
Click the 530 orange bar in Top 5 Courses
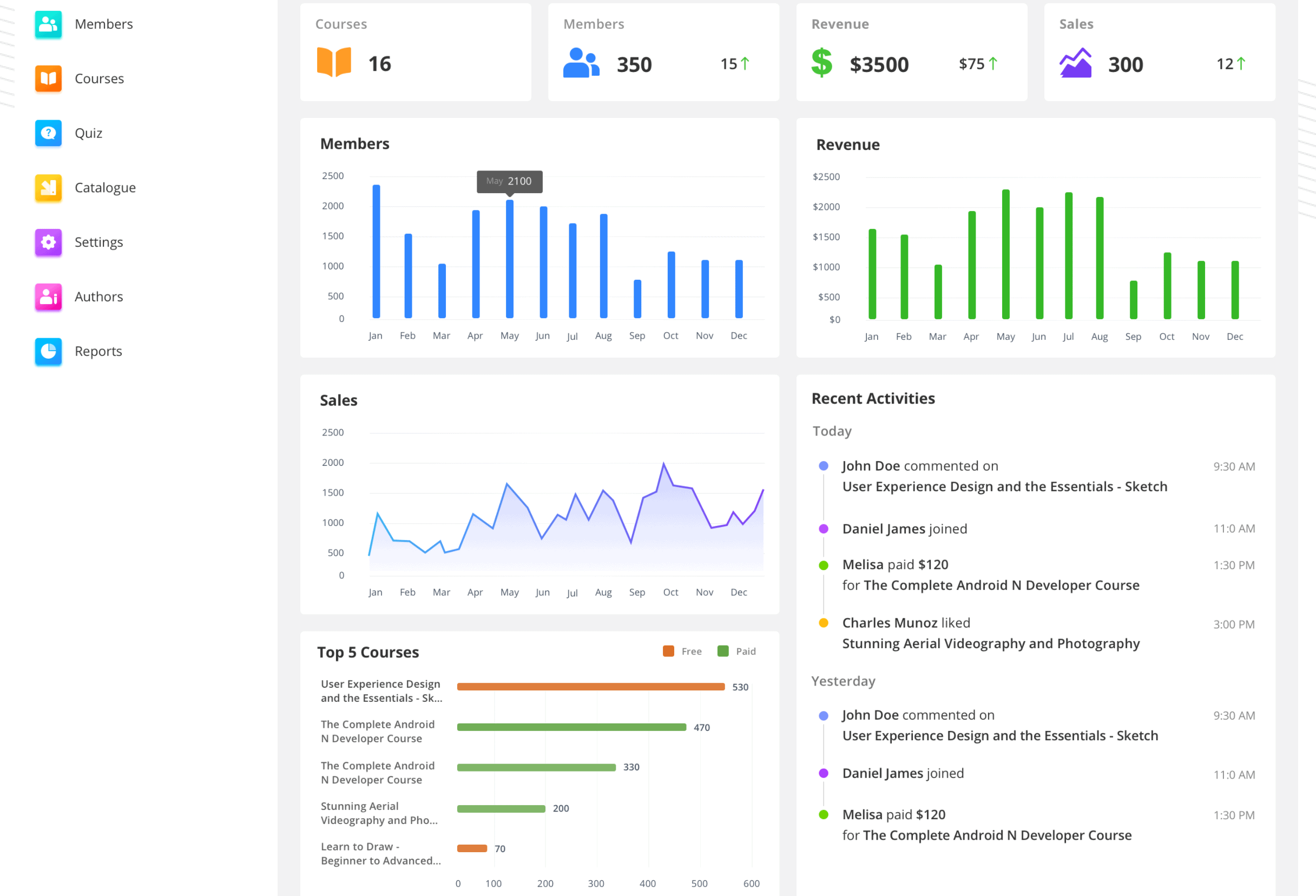(590, 687)
